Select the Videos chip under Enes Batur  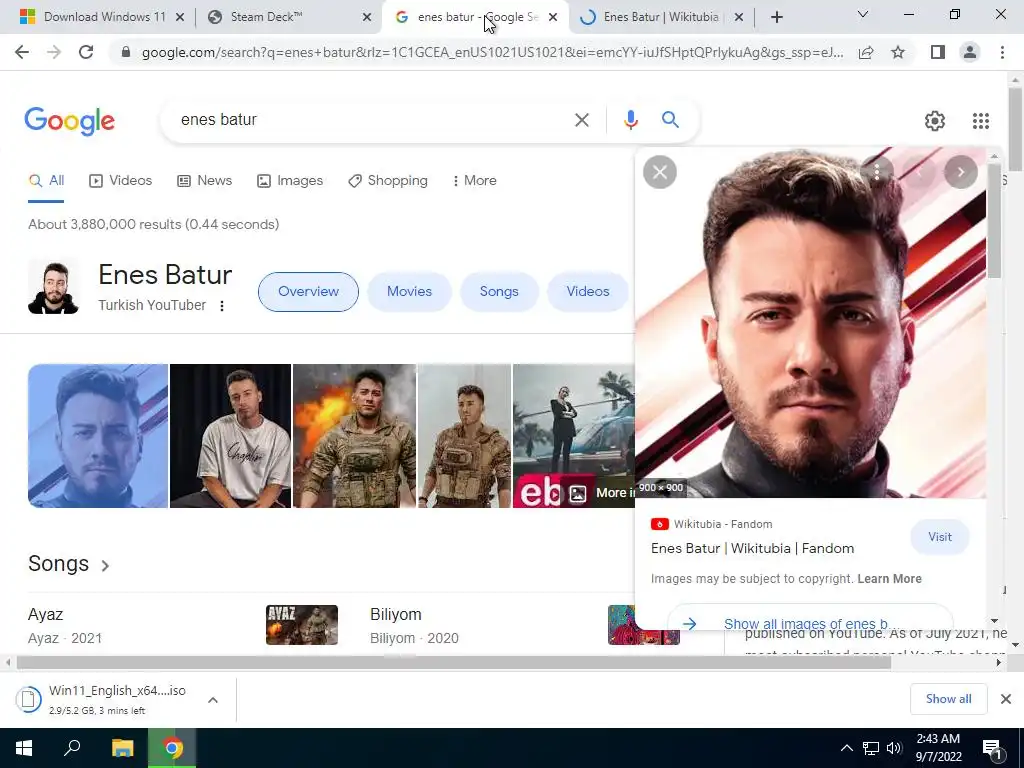click(588, 292)
